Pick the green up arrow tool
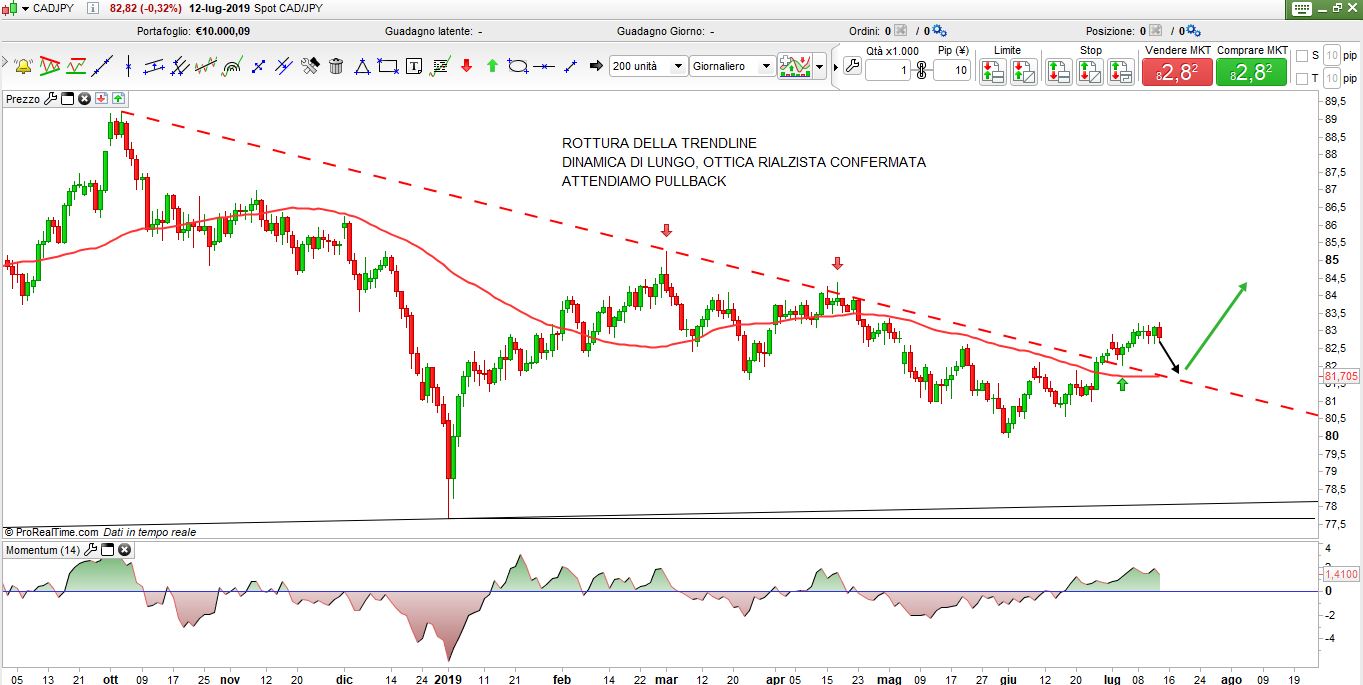Image resolution: width=1363 pixels, height=685 pixels. tap(492, 67)
